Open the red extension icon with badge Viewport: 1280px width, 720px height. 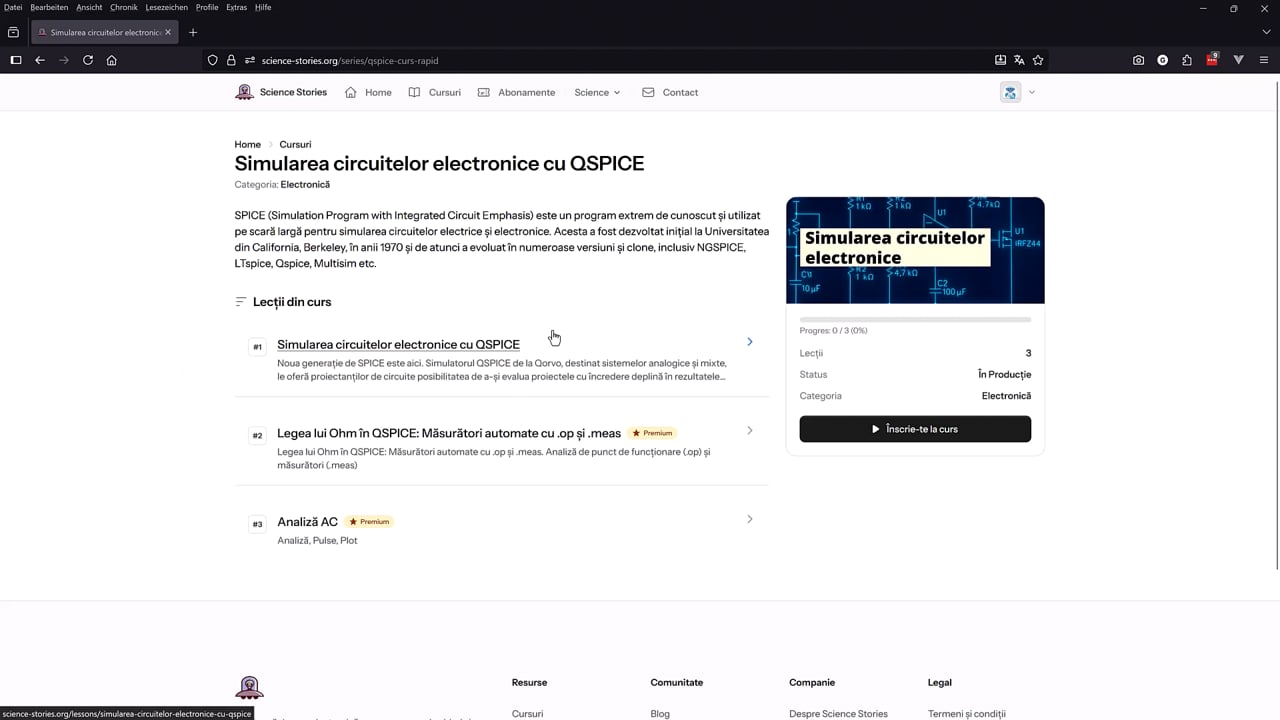(x=1212, y=59)
